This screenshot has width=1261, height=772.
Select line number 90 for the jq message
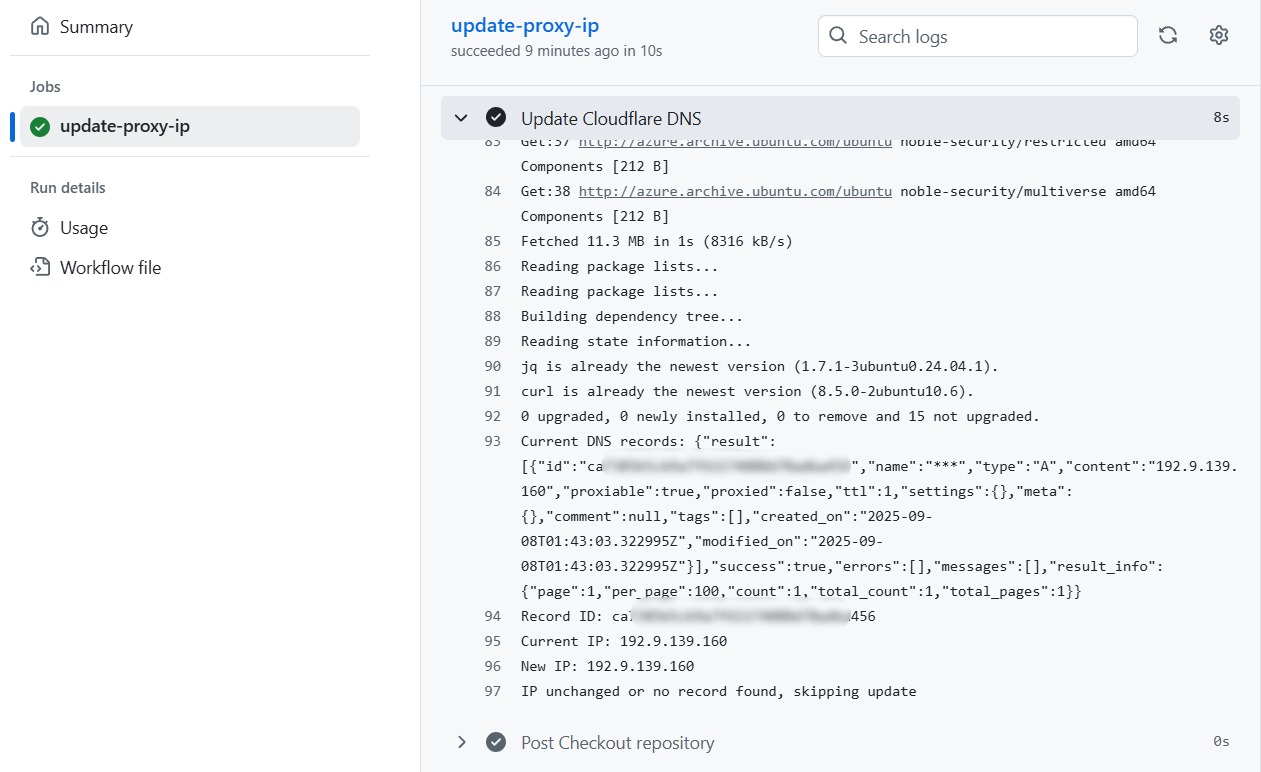pos(492,366)
